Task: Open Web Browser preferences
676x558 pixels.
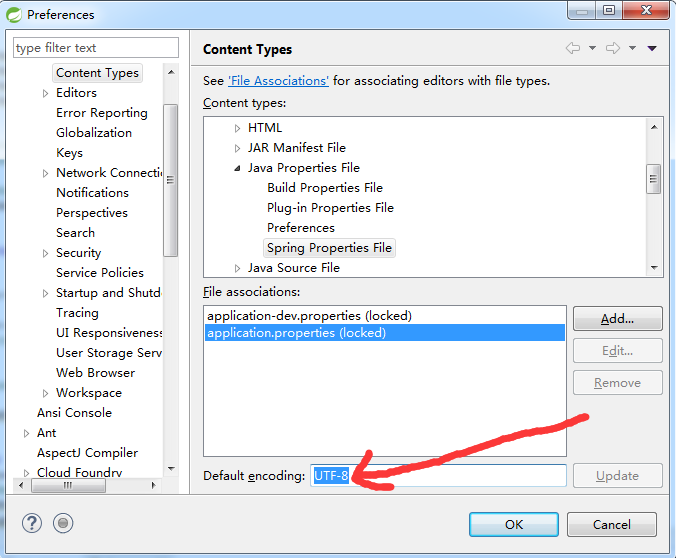Action: (95, 373)
